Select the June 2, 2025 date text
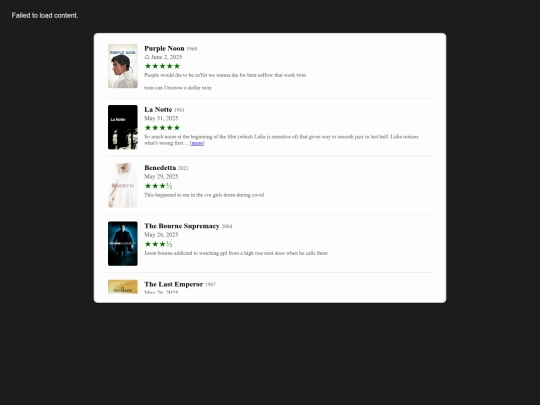540x405 pixels. (166, 57)
